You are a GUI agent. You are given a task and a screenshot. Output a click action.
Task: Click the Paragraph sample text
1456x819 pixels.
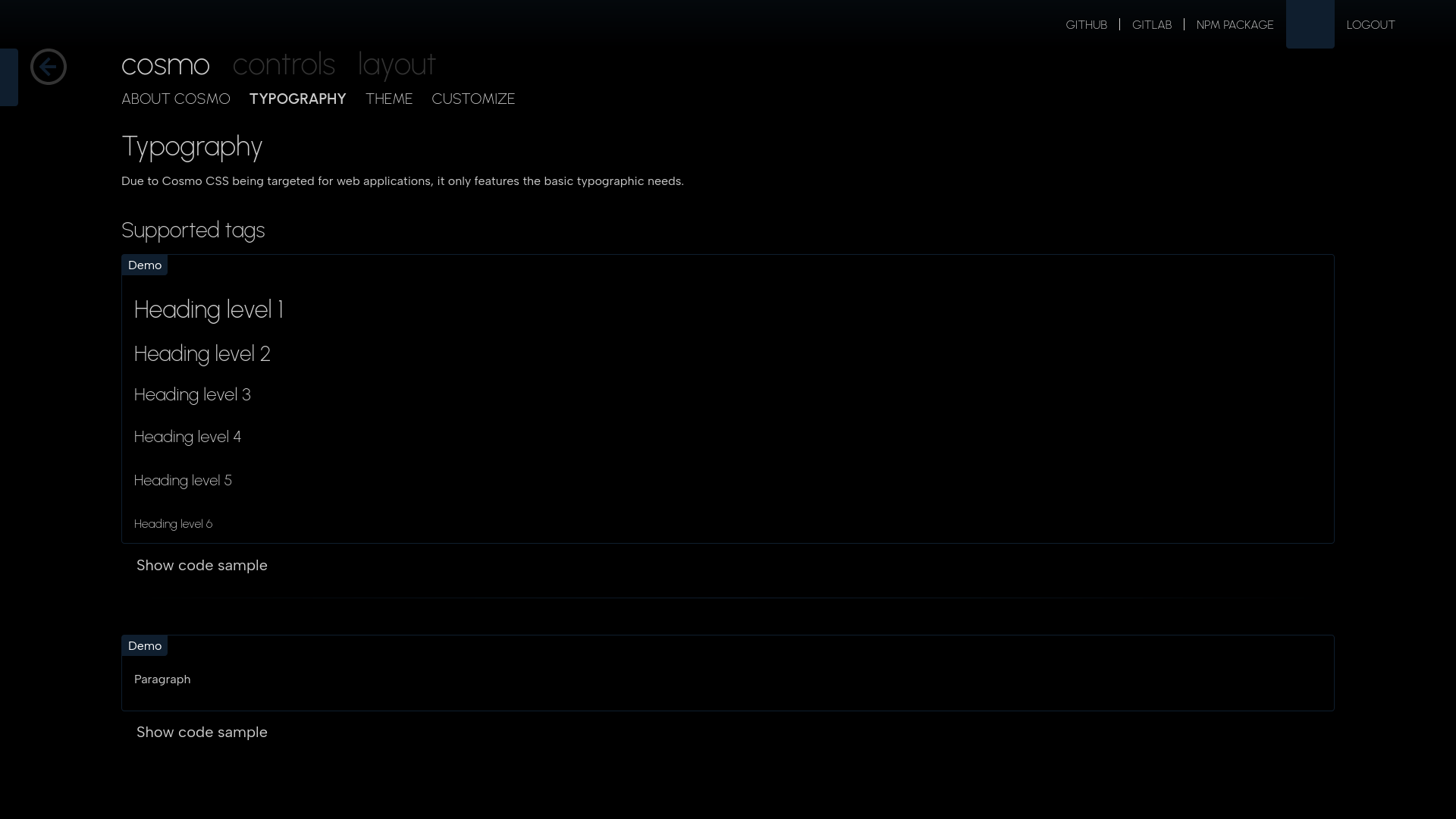coord(162,679)
